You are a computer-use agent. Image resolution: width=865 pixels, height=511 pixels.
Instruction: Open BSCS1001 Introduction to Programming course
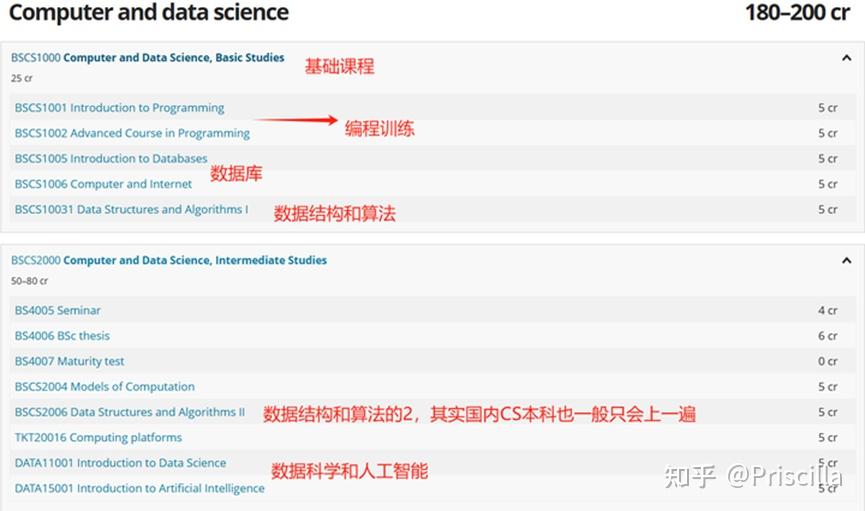coord(119,108)
